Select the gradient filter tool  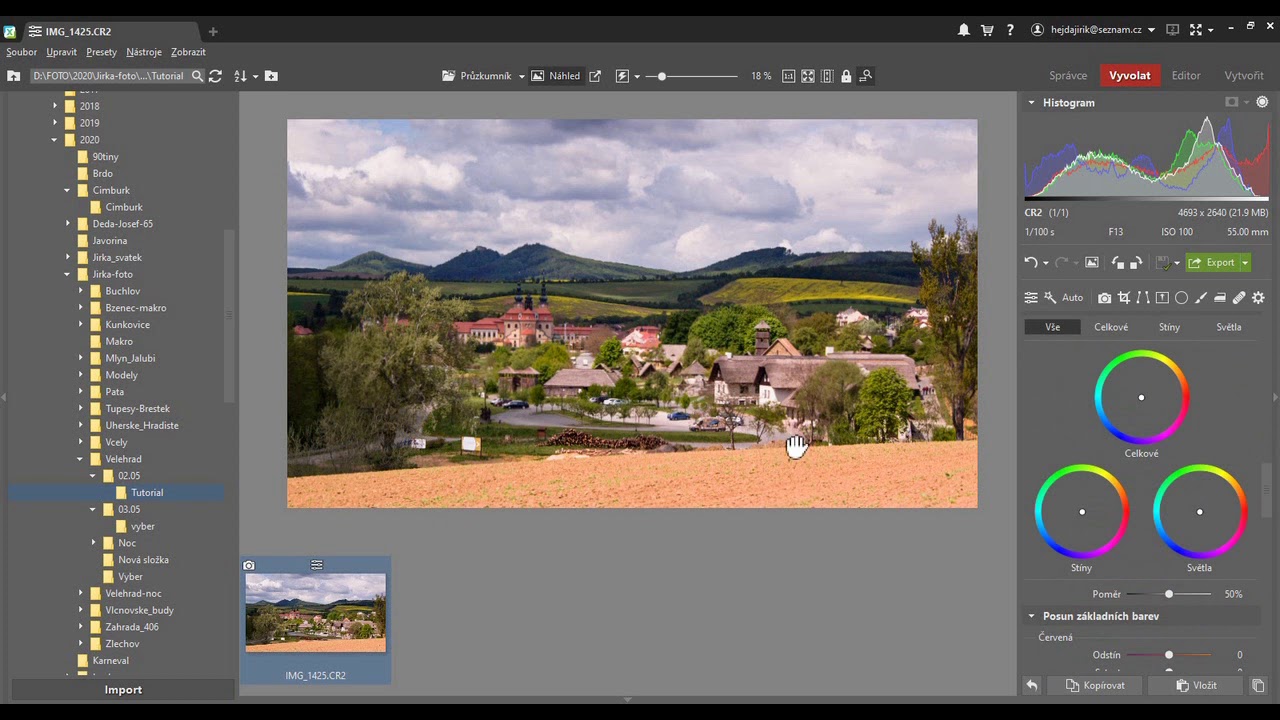[1162, 298]
